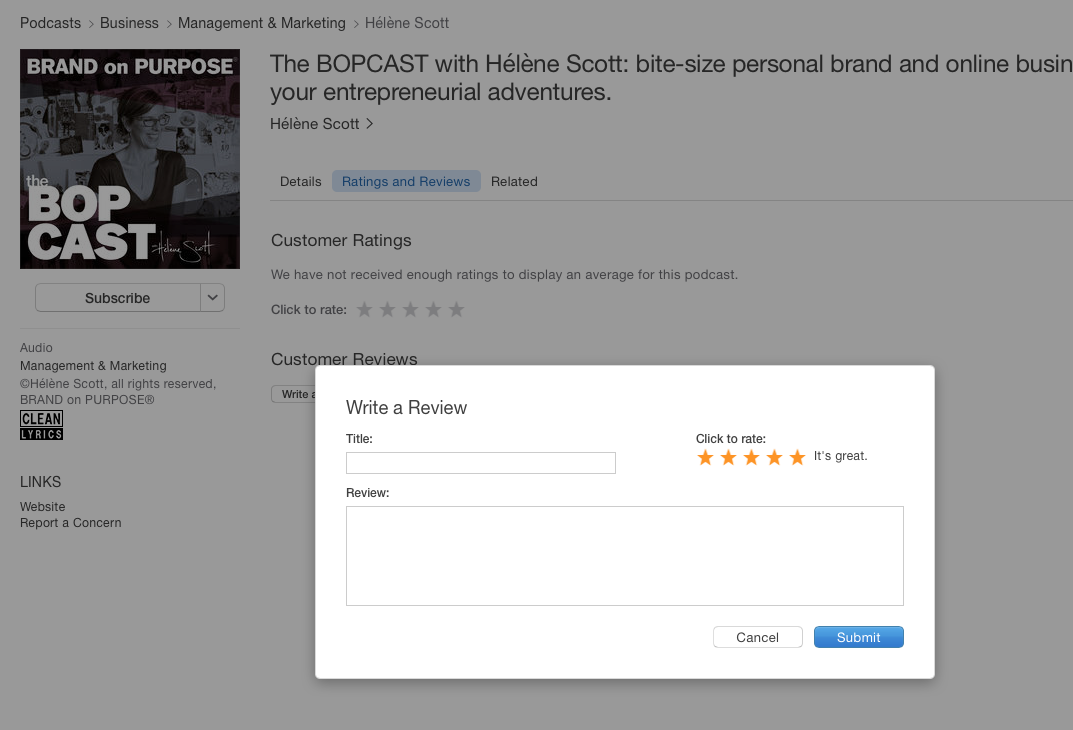The height and width of the screenshot is (730, 1073).
Task: Submit the review
Action: coord(858,637)
